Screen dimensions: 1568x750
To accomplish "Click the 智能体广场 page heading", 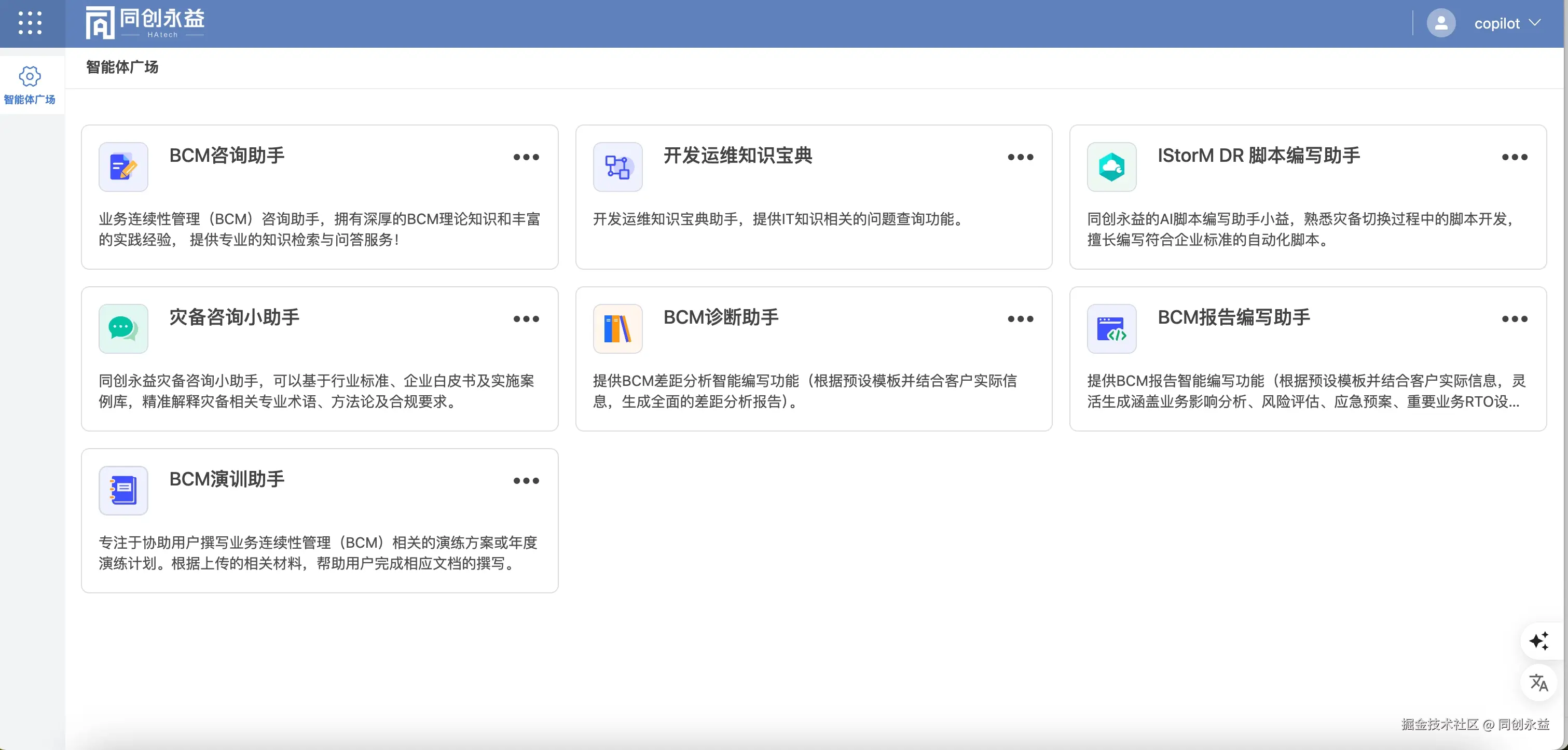I will (122, 67).
